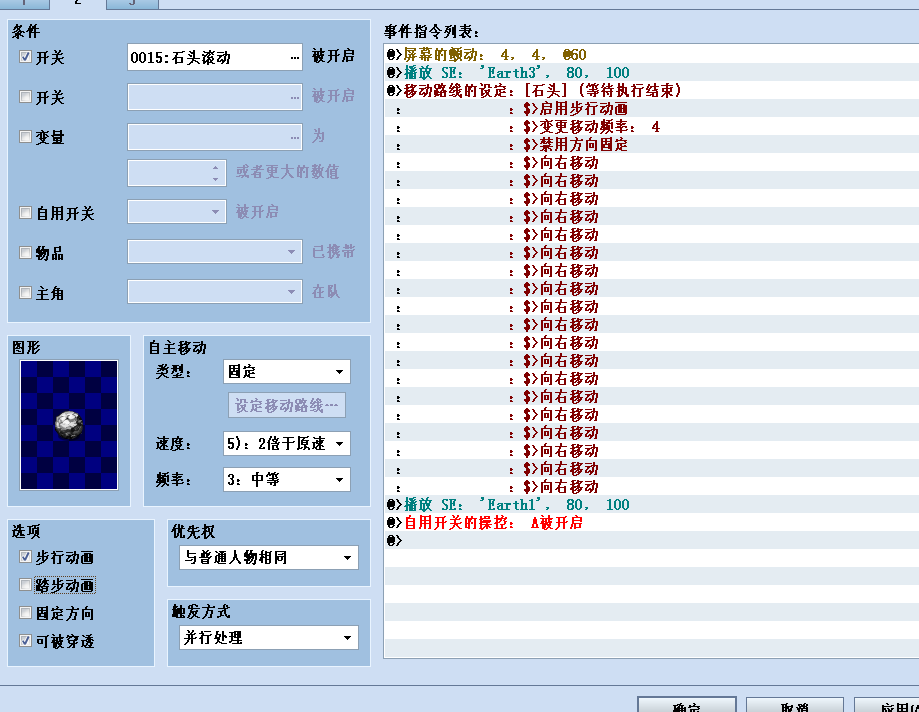
Task: Select the 启用步行动画 route line
Action: (652, 109)
